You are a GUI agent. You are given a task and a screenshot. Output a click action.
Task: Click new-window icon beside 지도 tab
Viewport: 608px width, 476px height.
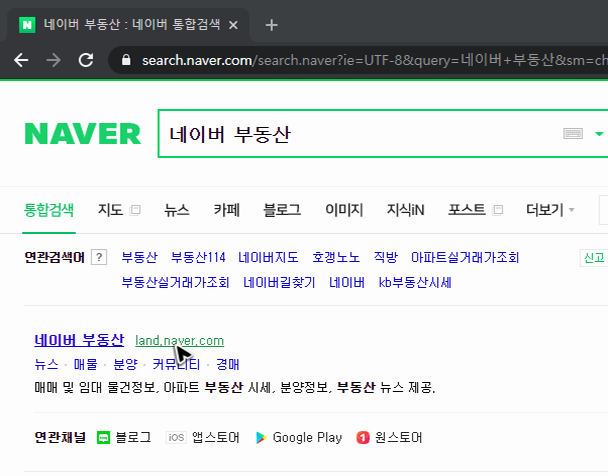click(135, 210)
